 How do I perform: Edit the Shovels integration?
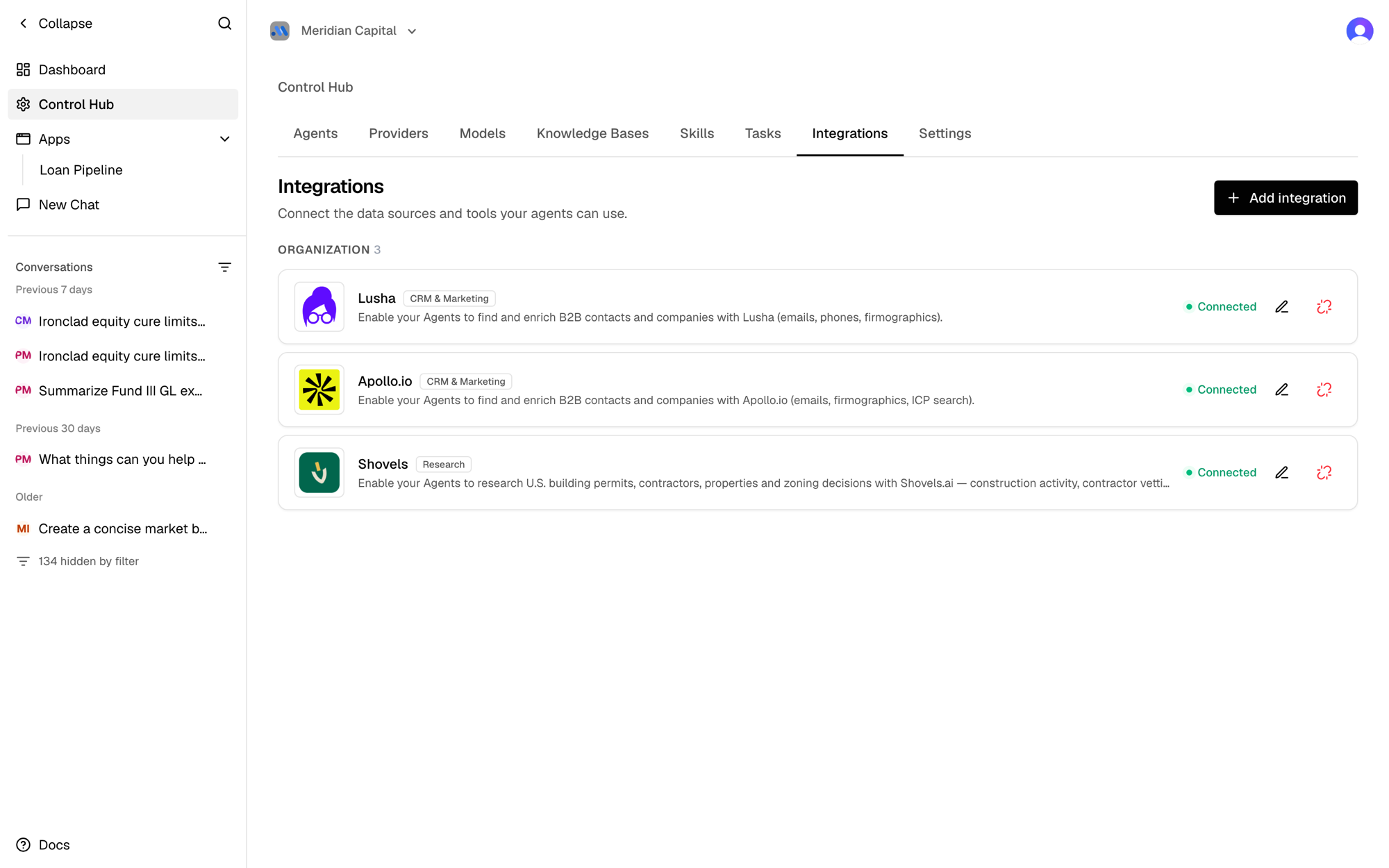tap(1281, 473)
